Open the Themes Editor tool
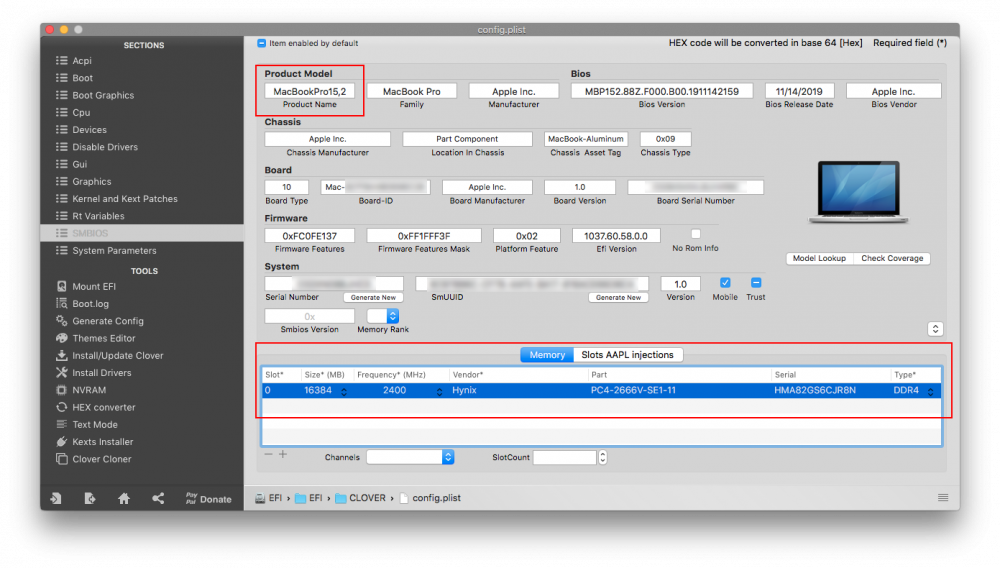The height and width of the screenshot is (568, 1000). 103,338
